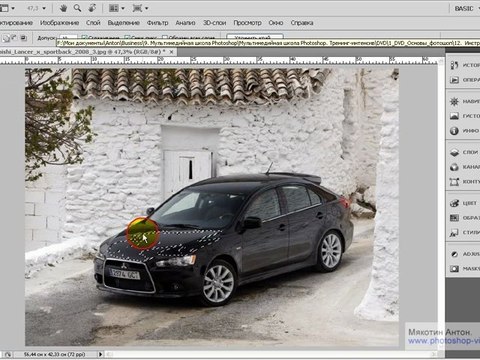Click the Уточнить край (Refine Edge) button

(255, 37)
